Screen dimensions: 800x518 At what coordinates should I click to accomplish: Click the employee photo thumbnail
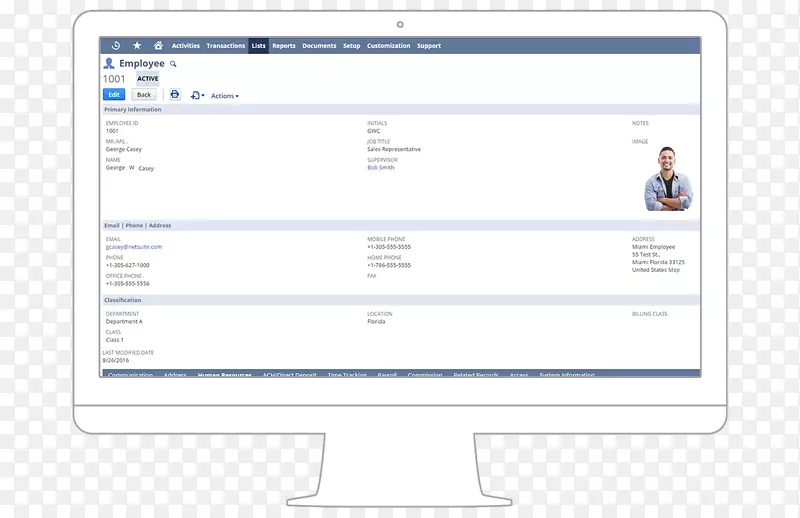[666, 179]
